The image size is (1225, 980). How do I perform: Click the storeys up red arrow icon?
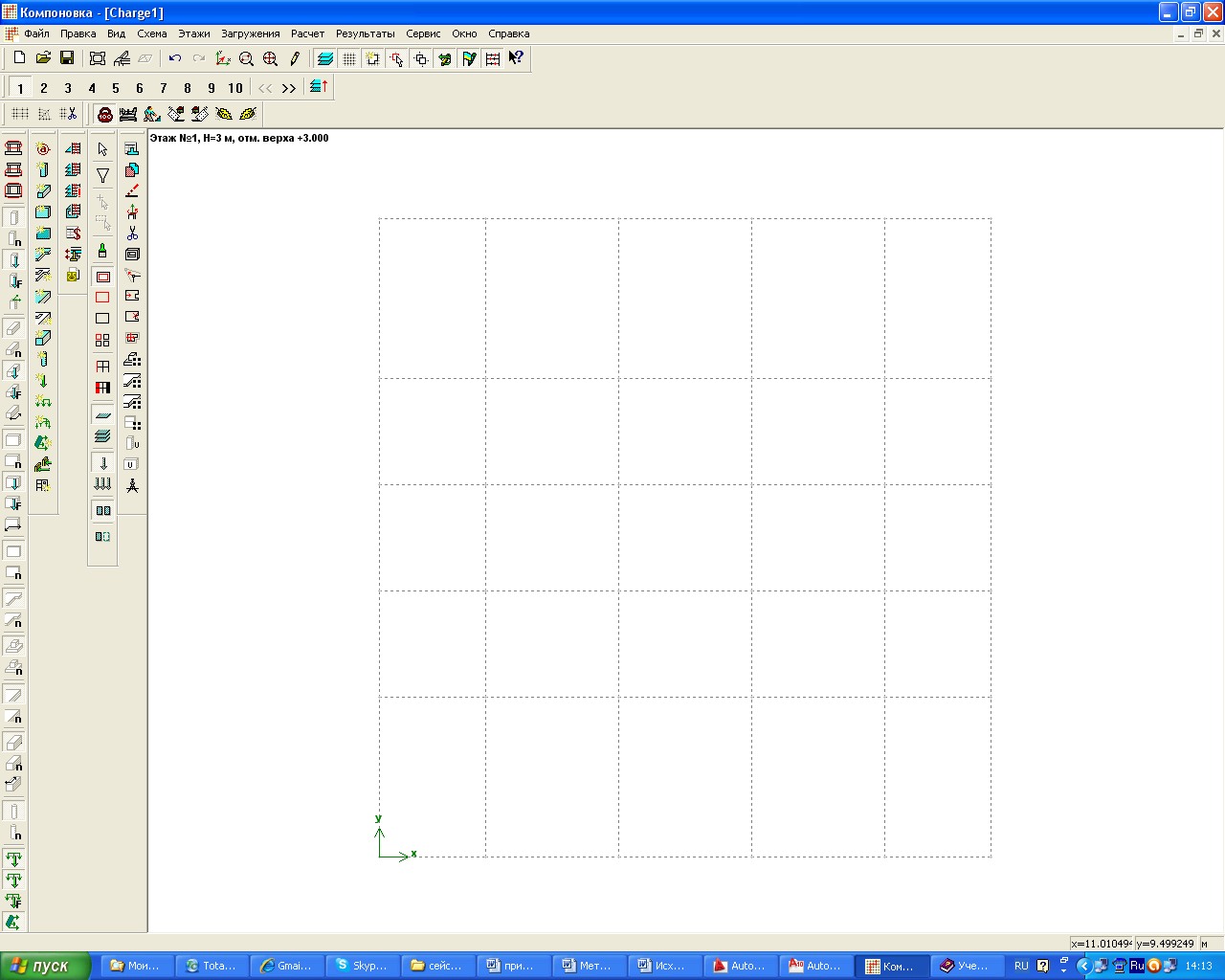coord(320,87)
